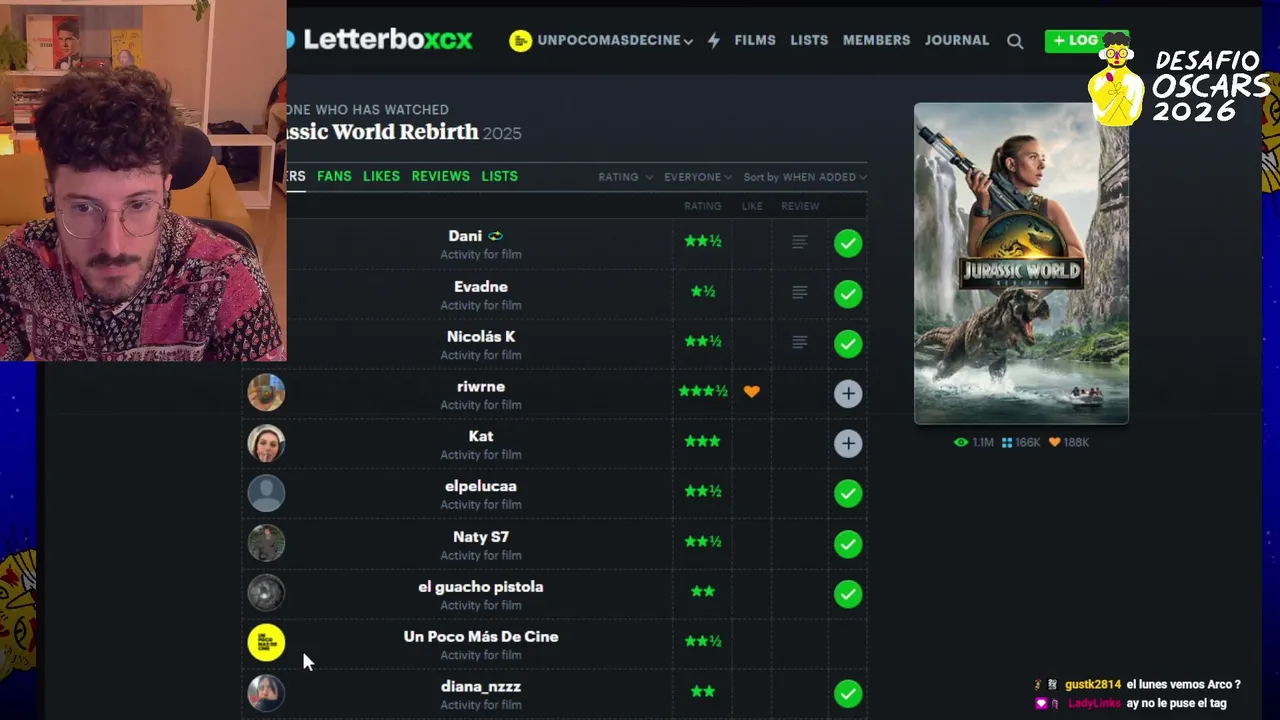The height and width of the screenshot is (720, 1280).
Task: Open the Jurassic World Rebirth poster
Action: pyautogui.click(x=1021, y=264)
